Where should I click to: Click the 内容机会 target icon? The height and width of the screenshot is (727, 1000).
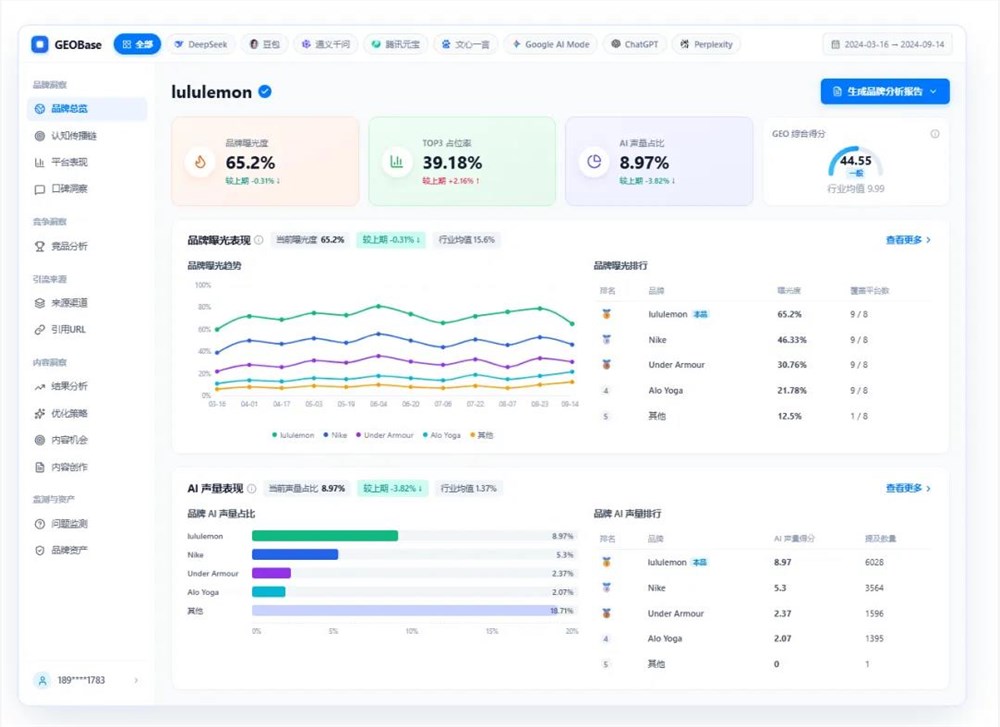click(x=40, y=440)
